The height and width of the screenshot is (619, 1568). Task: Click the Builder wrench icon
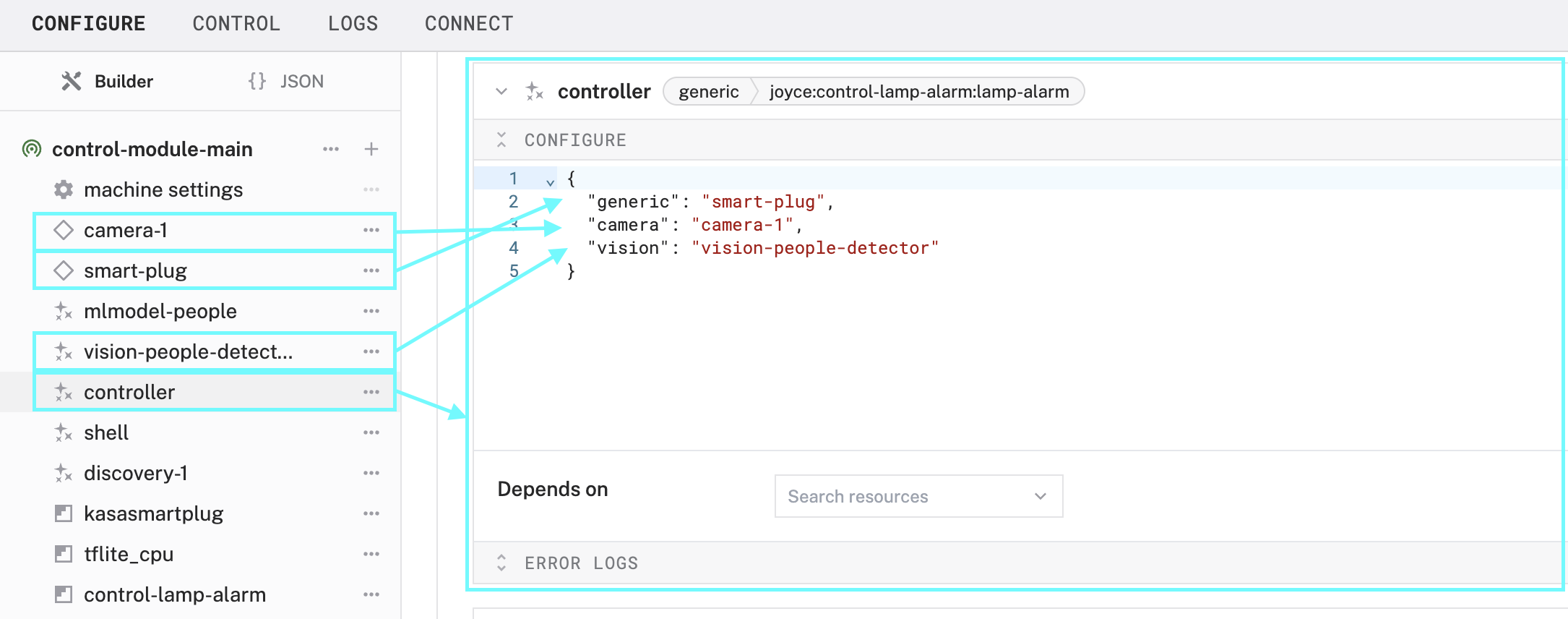(x=71, y=81)
